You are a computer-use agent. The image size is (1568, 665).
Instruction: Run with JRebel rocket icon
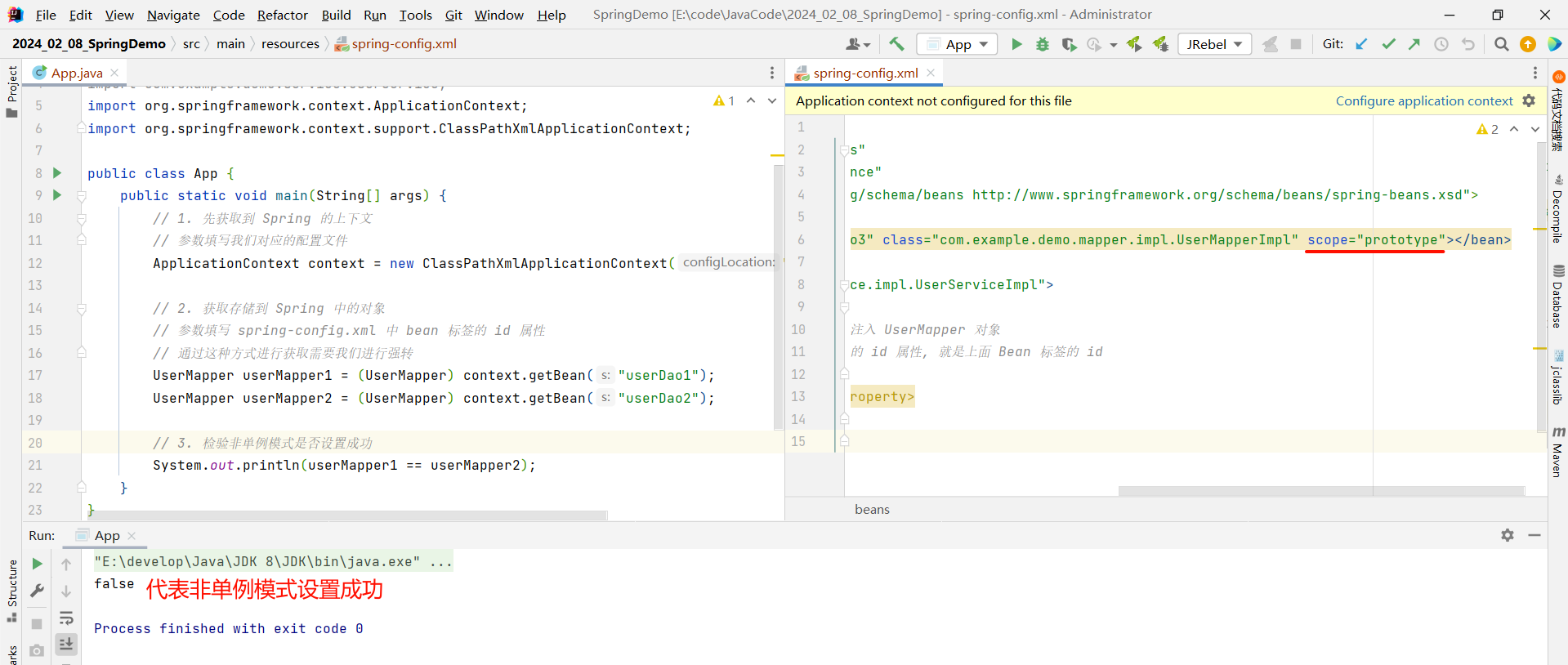[x=1134, y=44]
